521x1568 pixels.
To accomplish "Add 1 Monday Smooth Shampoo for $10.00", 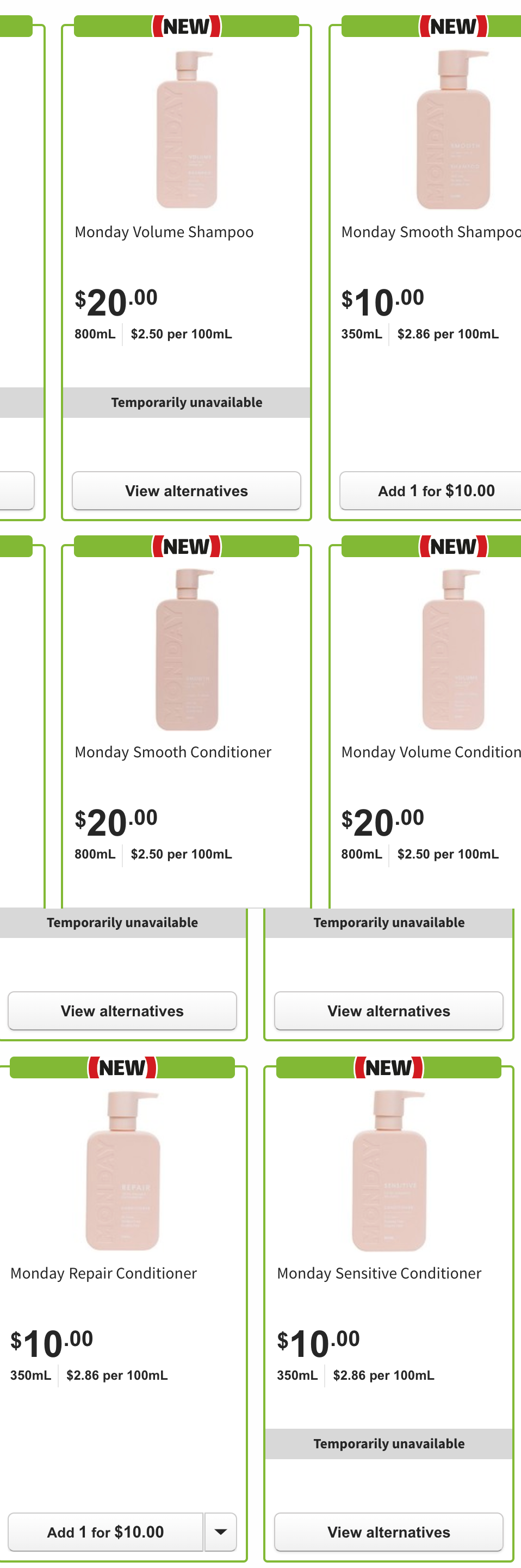I will pyautogui.click(x=435, y=490).
